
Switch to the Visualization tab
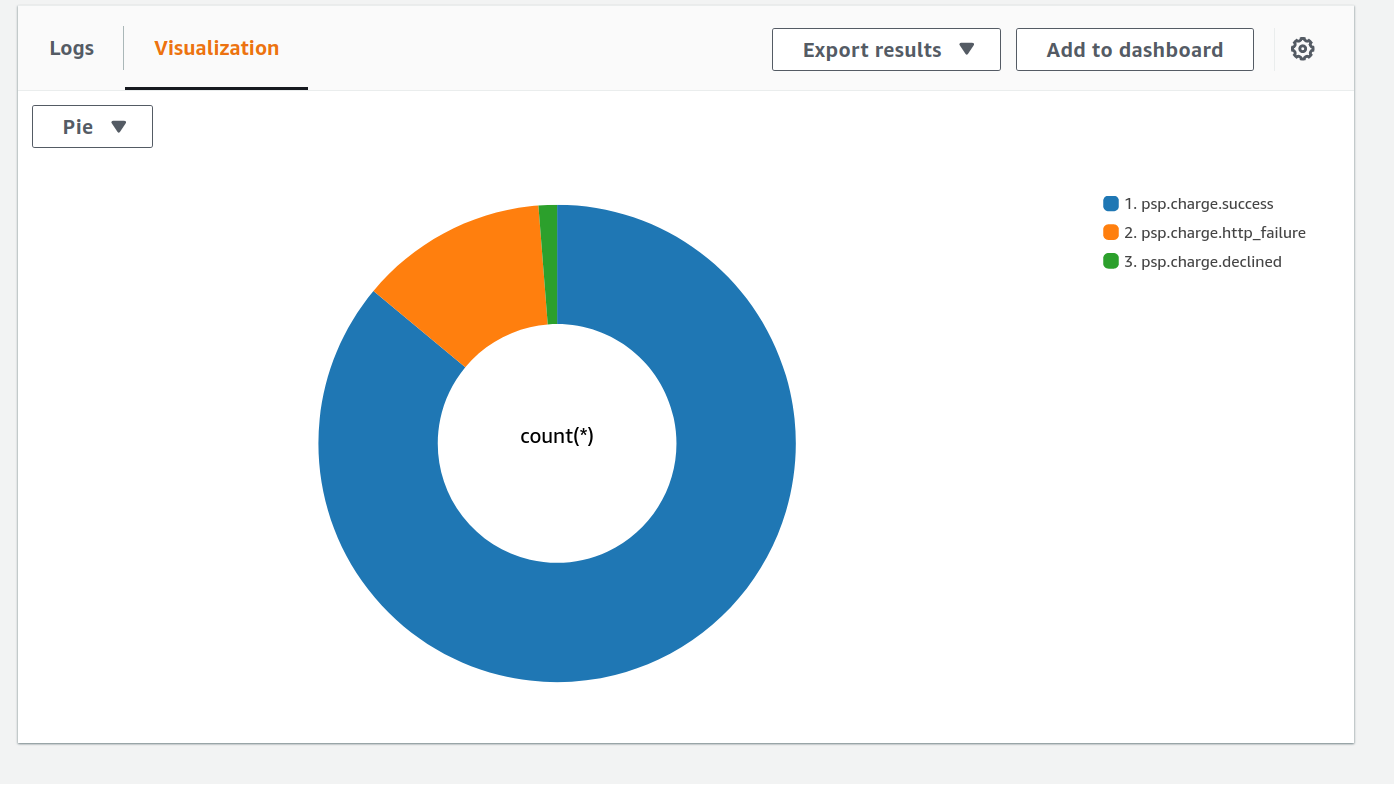point(215,47)
